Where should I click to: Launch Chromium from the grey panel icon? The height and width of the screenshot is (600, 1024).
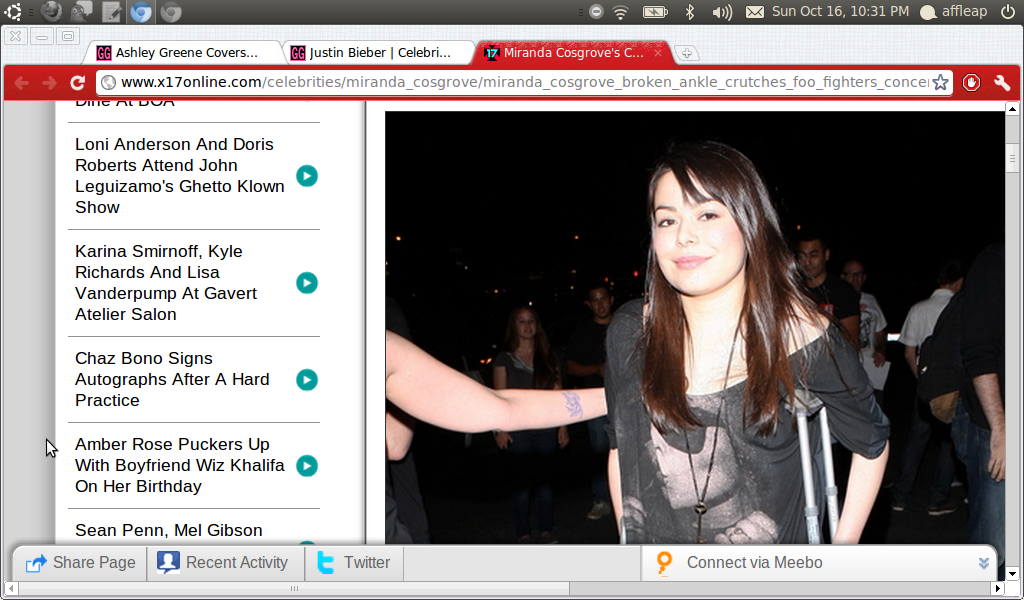click(x=171, y=12)
